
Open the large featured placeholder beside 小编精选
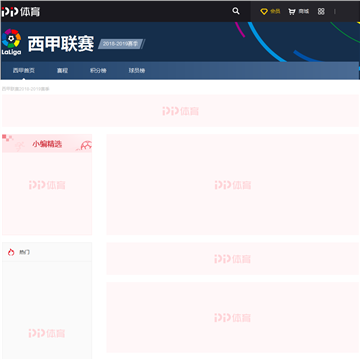pos(233,185)
